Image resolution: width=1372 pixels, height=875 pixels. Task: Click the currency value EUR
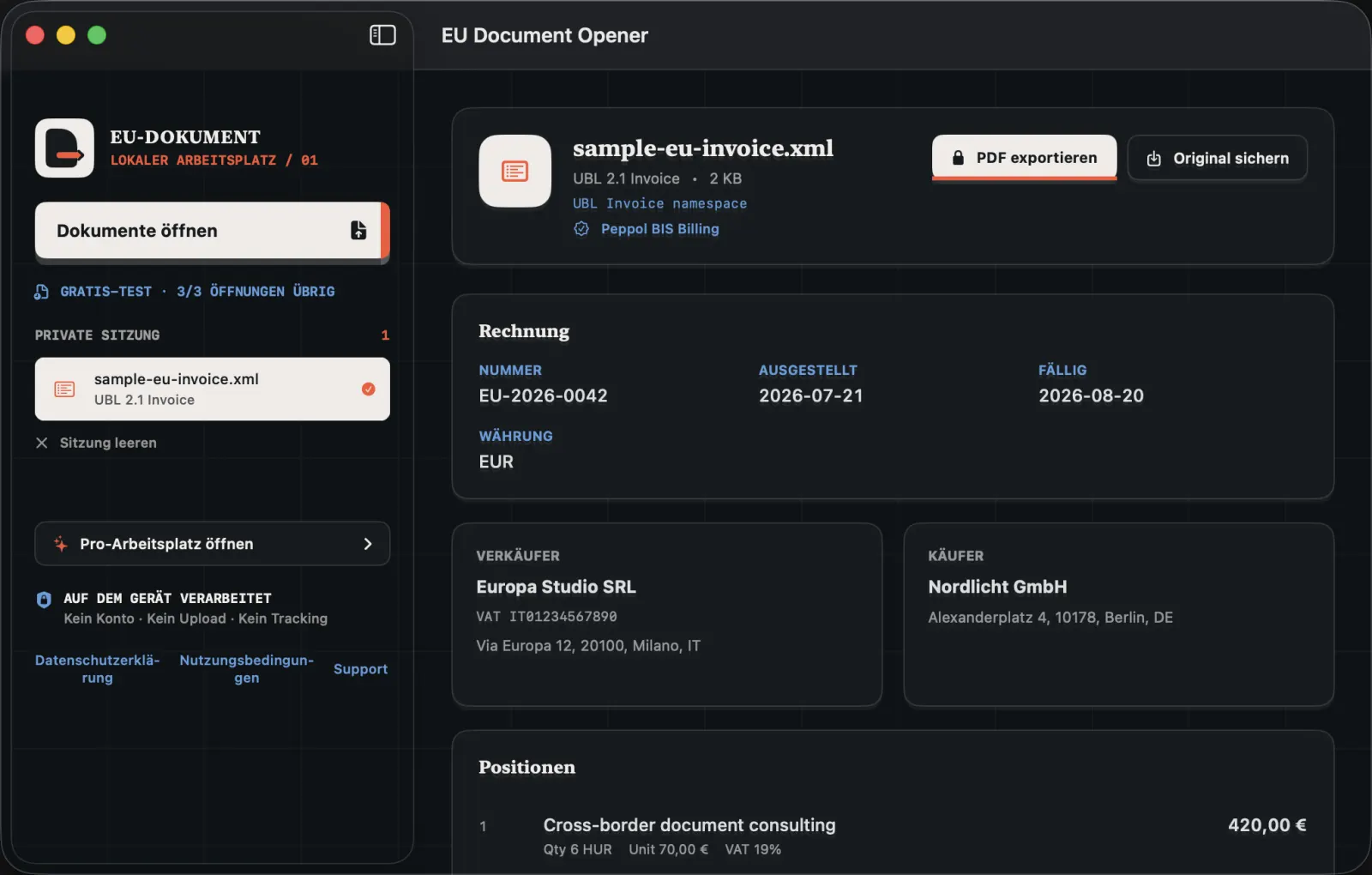pos(496,462)
